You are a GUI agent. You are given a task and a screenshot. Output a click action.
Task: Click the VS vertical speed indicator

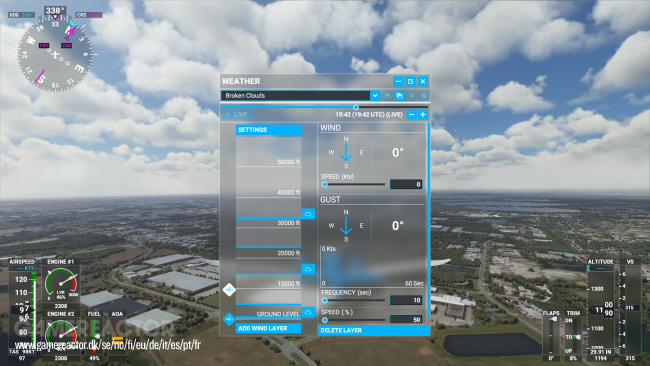click(630, 310)
